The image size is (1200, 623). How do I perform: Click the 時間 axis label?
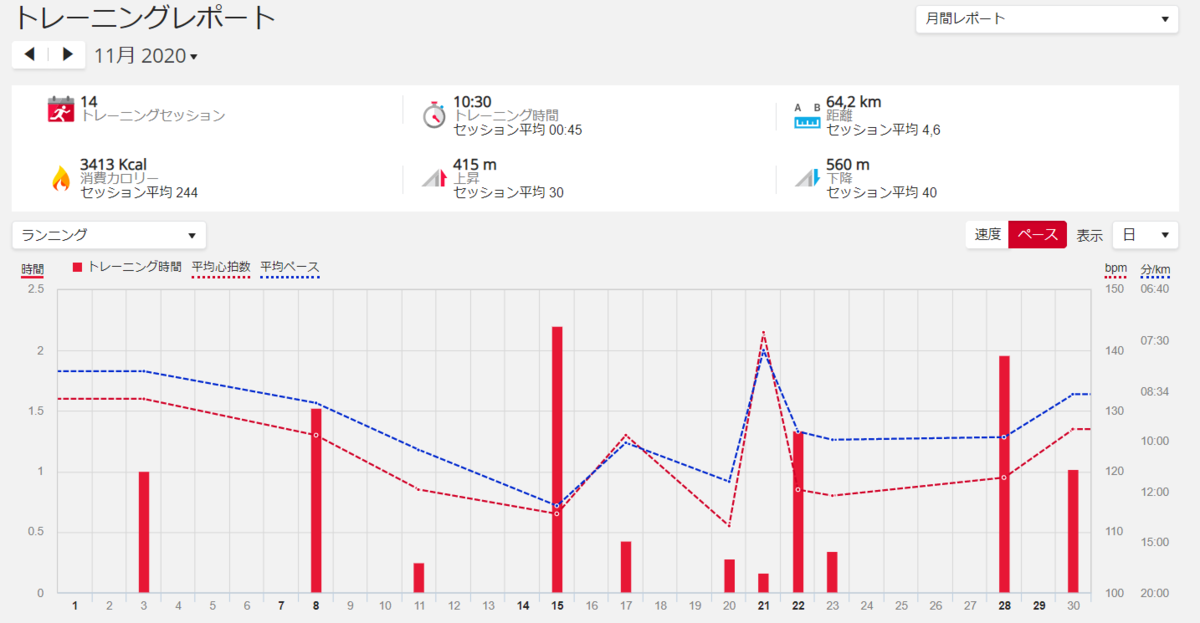pos(32,269)
